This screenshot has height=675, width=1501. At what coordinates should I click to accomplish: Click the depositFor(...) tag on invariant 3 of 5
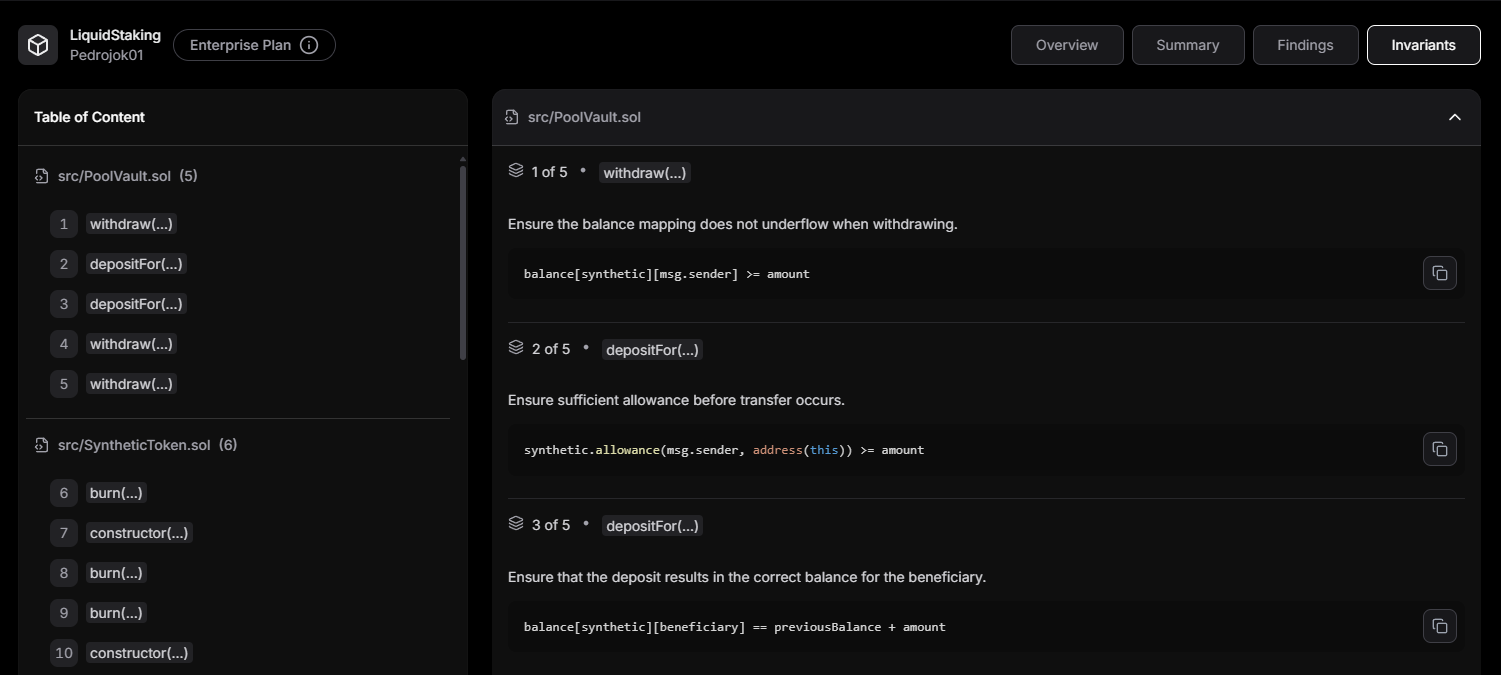coord(652,525)
